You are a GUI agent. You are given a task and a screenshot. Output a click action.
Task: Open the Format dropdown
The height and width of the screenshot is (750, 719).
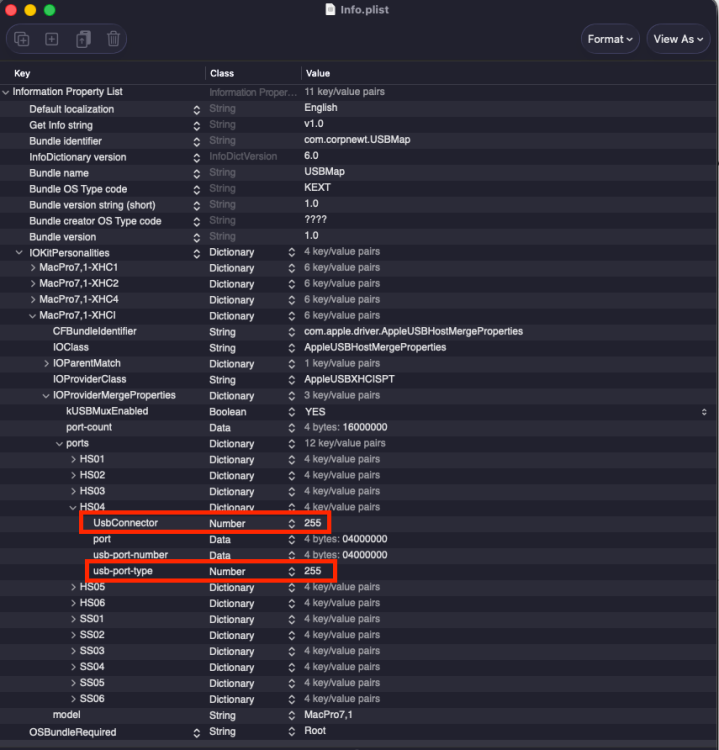[x=610, y=39]
